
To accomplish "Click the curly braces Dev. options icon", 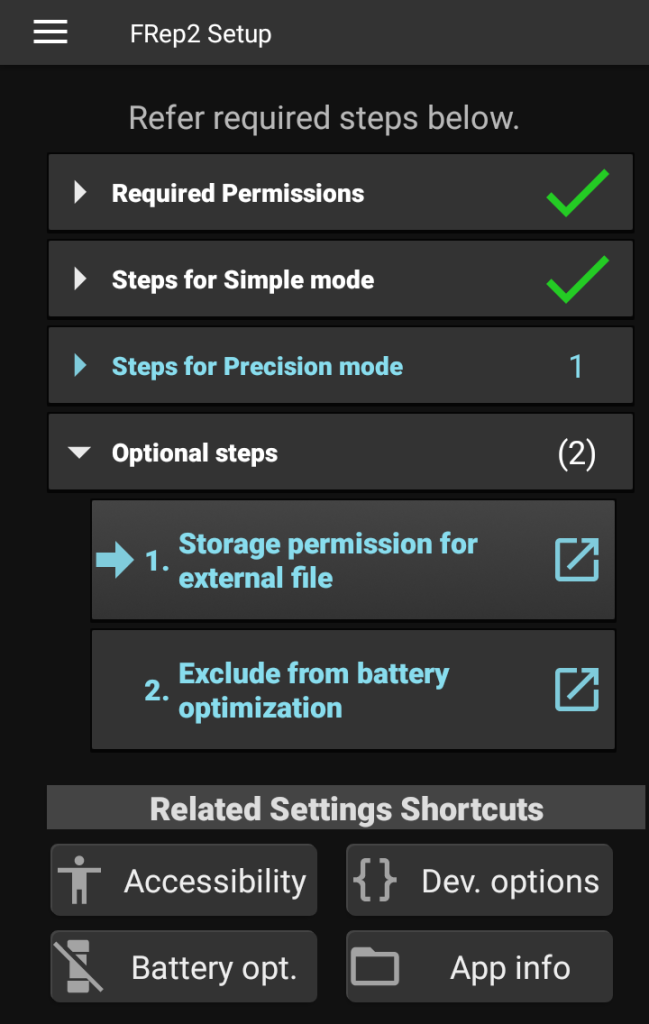I will click(375, 880).
